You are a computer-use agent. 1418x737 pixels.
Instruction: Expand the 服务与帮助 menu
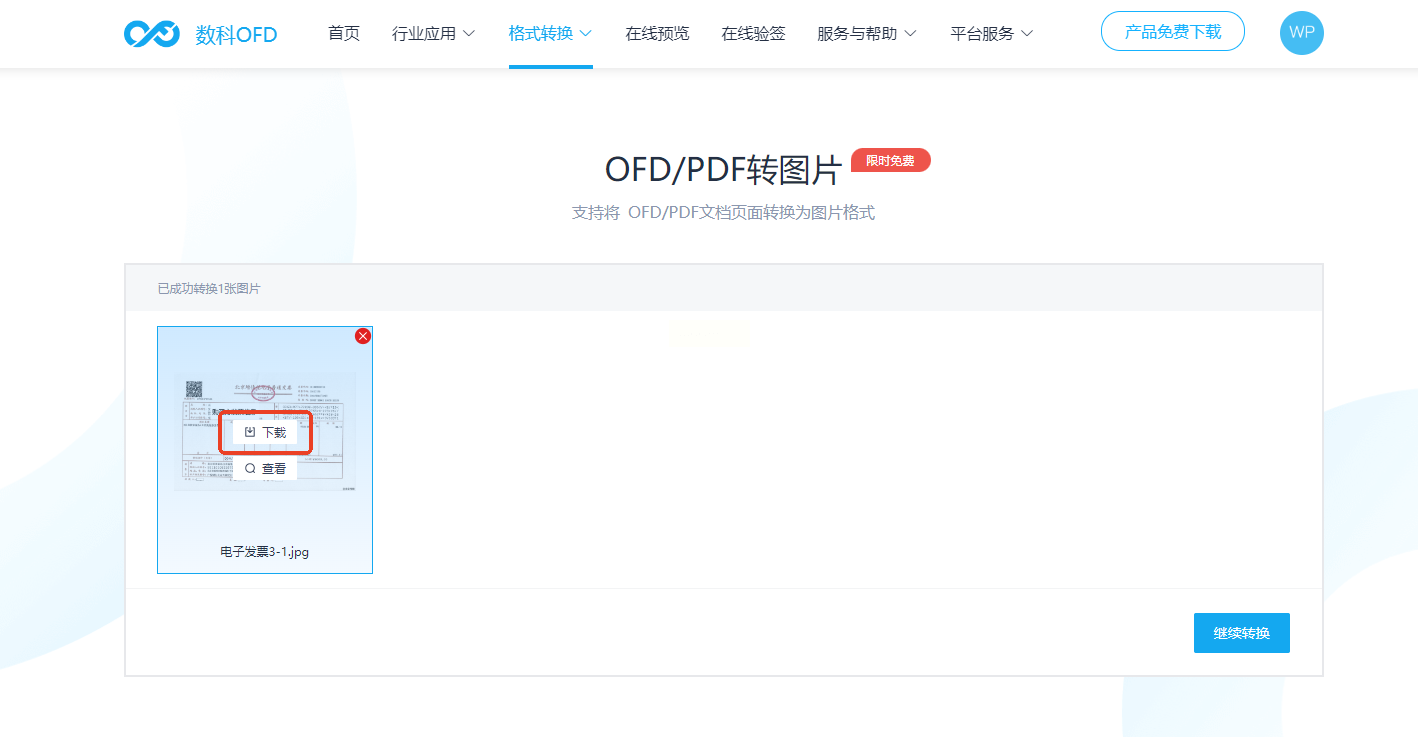867,33
